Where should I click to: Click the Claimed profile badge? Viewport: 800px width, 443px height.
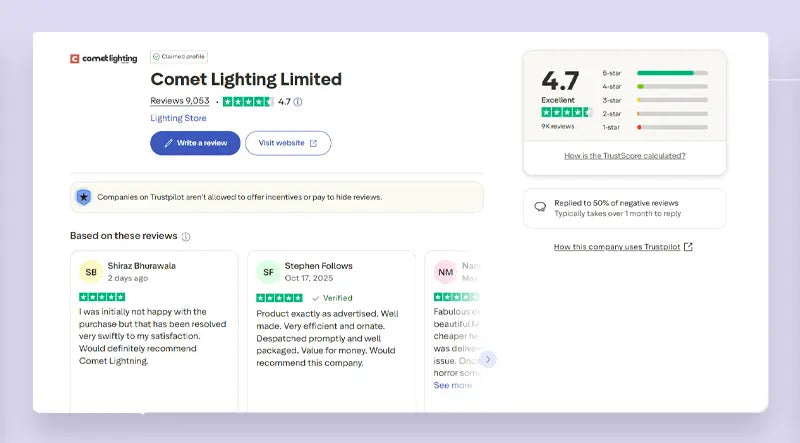click(x=179, y=57)
